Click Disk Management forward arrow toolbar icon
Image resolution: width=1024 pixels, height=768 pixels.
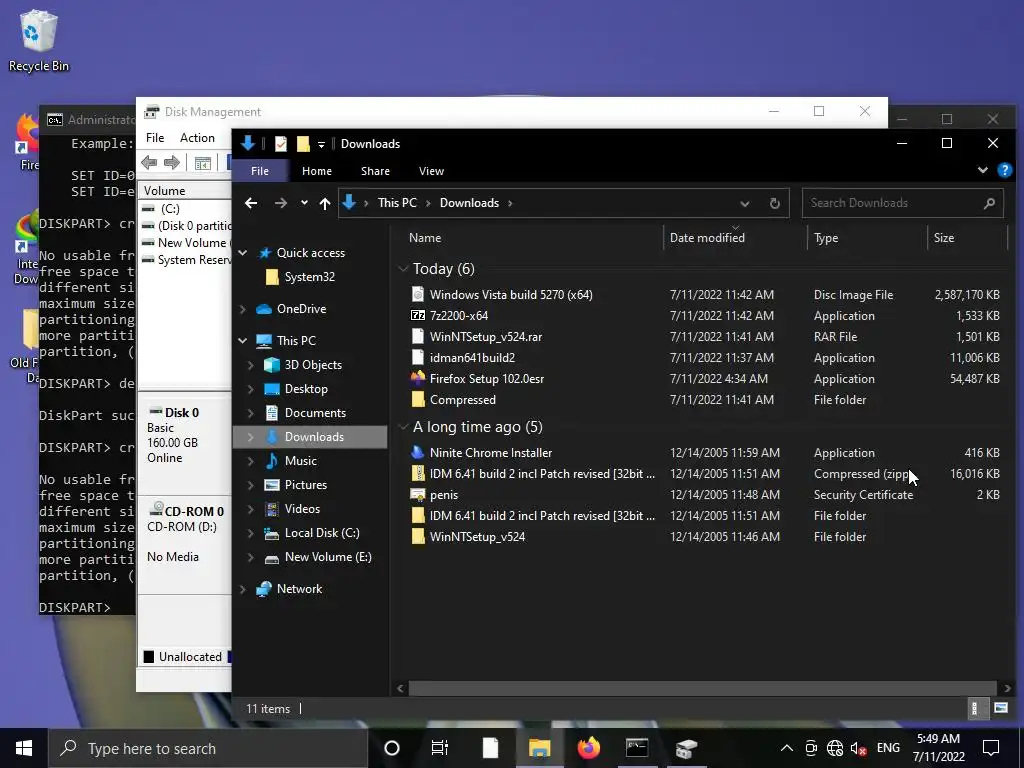click(x=172, y=163)
